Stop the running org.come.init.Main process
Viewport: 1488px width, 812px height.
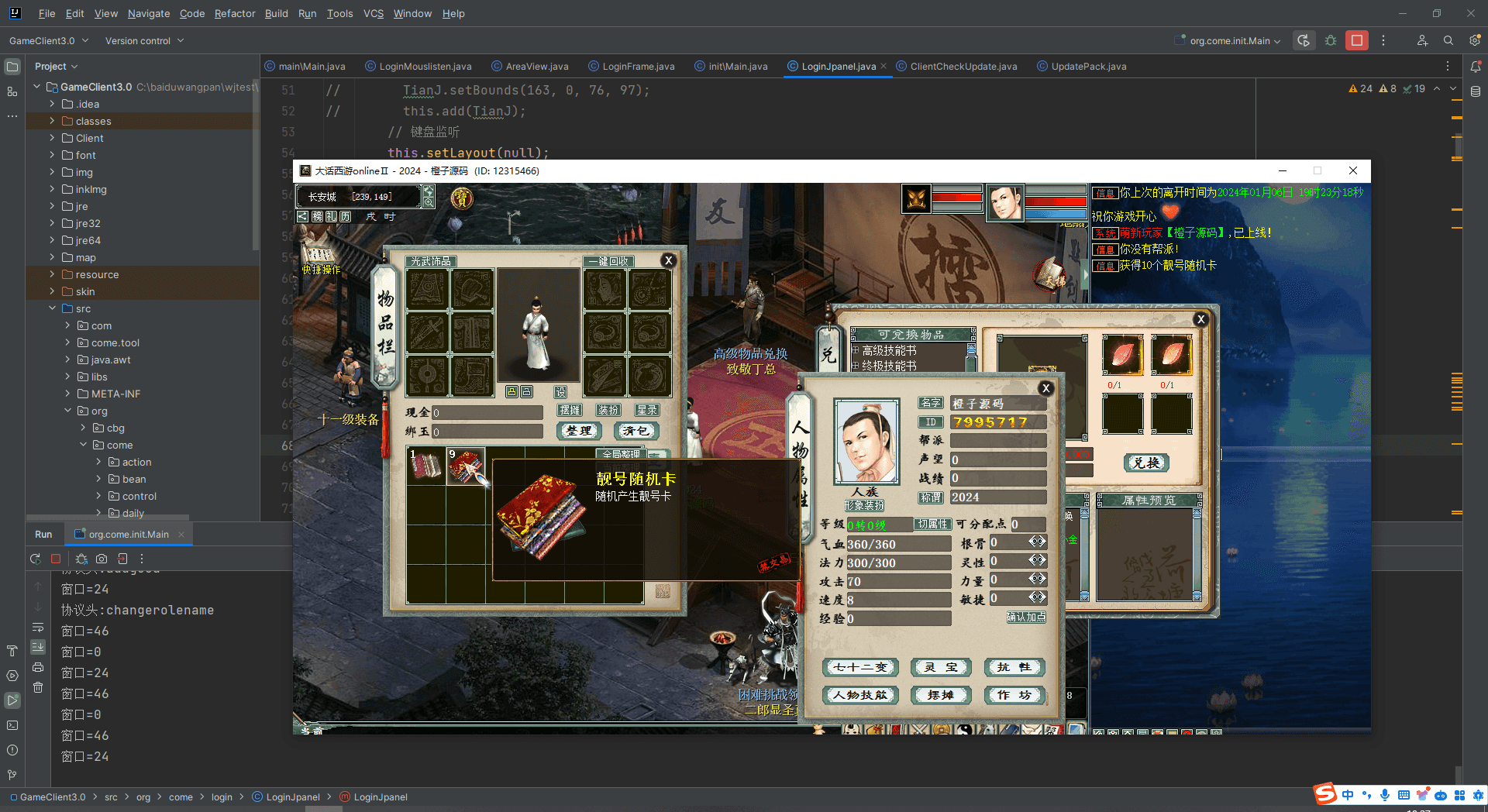pos(1356,41)
